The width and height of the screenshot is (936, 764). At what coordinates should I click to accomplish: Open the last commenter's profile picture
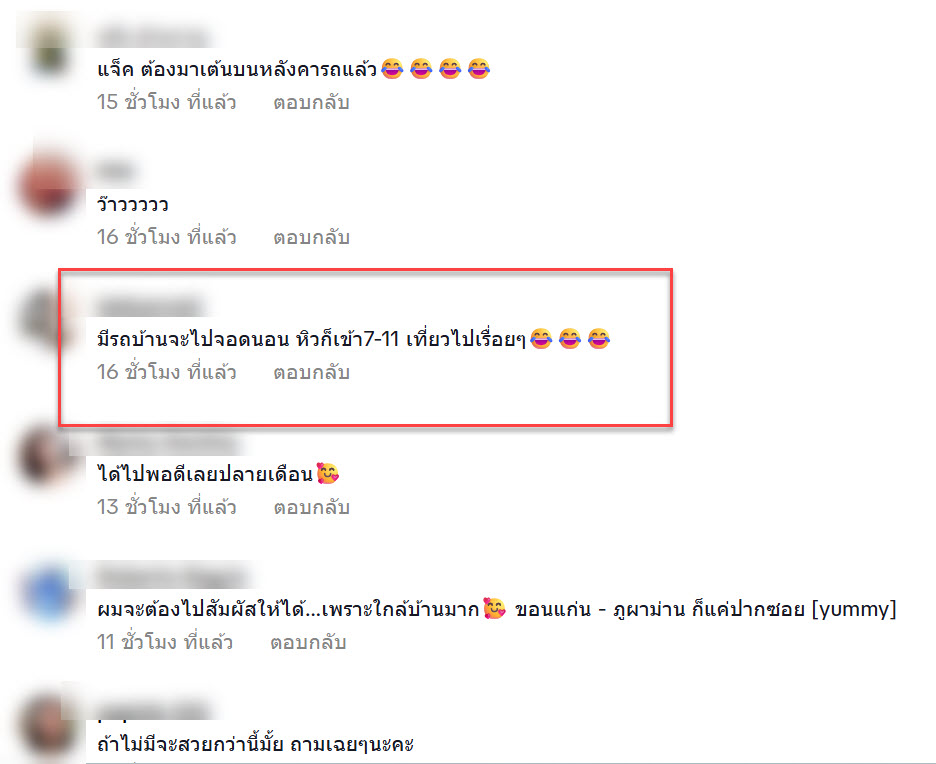(x=50, y=725)
